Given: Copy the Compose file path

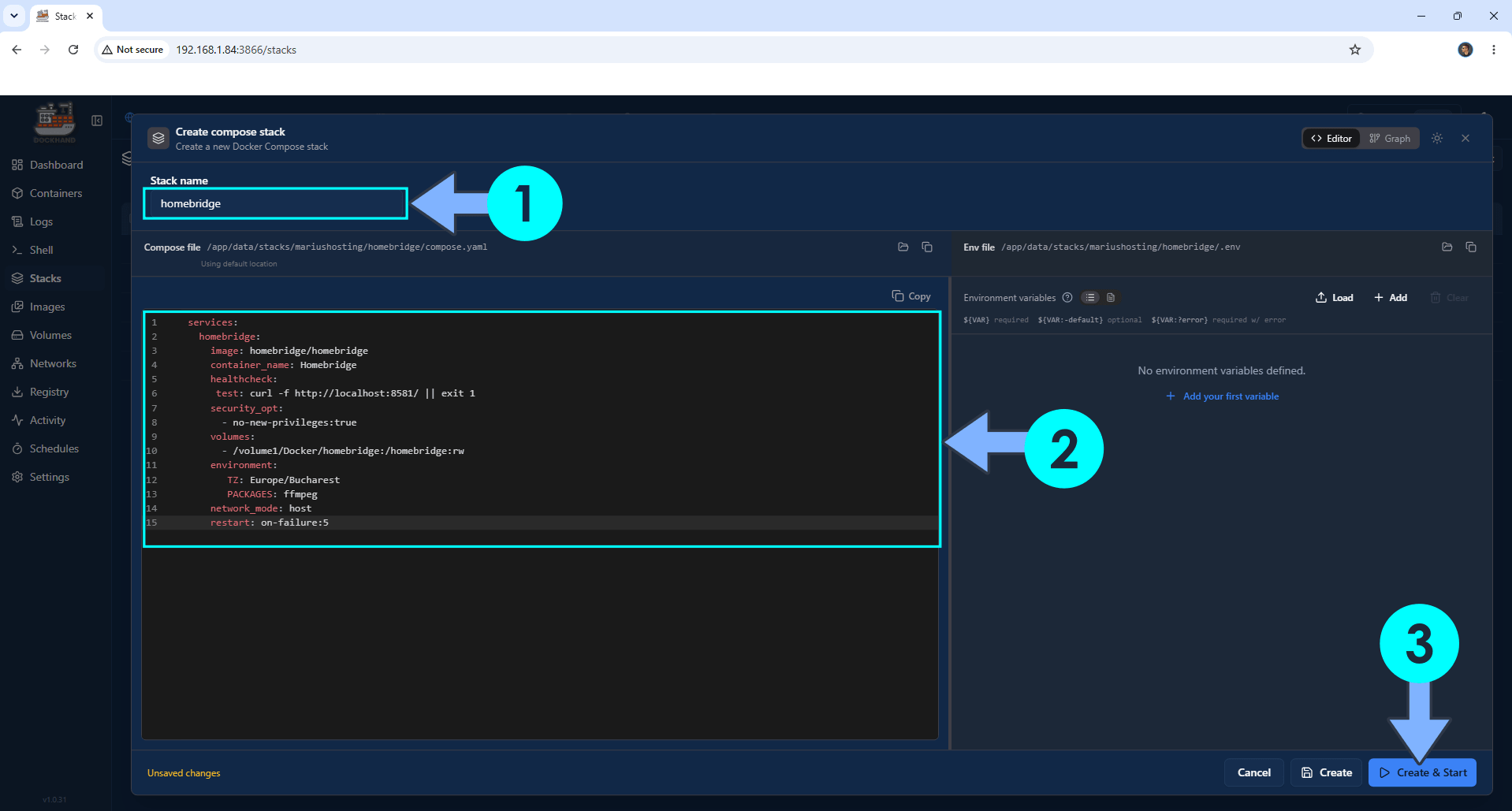Looking at the screenshot, I should [x=927, y=247].
